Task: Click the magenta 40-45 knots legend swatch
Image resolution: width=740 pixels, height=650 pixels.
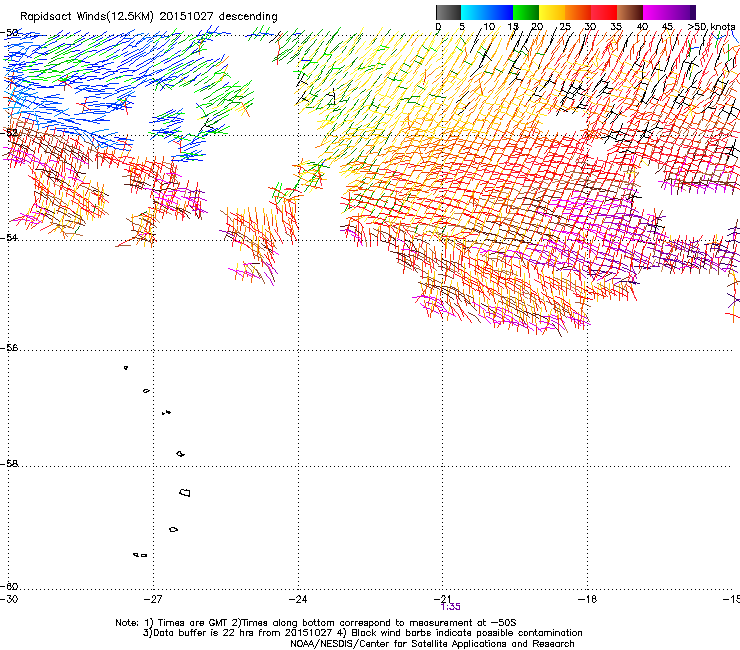Action: [x=656, y=12]
